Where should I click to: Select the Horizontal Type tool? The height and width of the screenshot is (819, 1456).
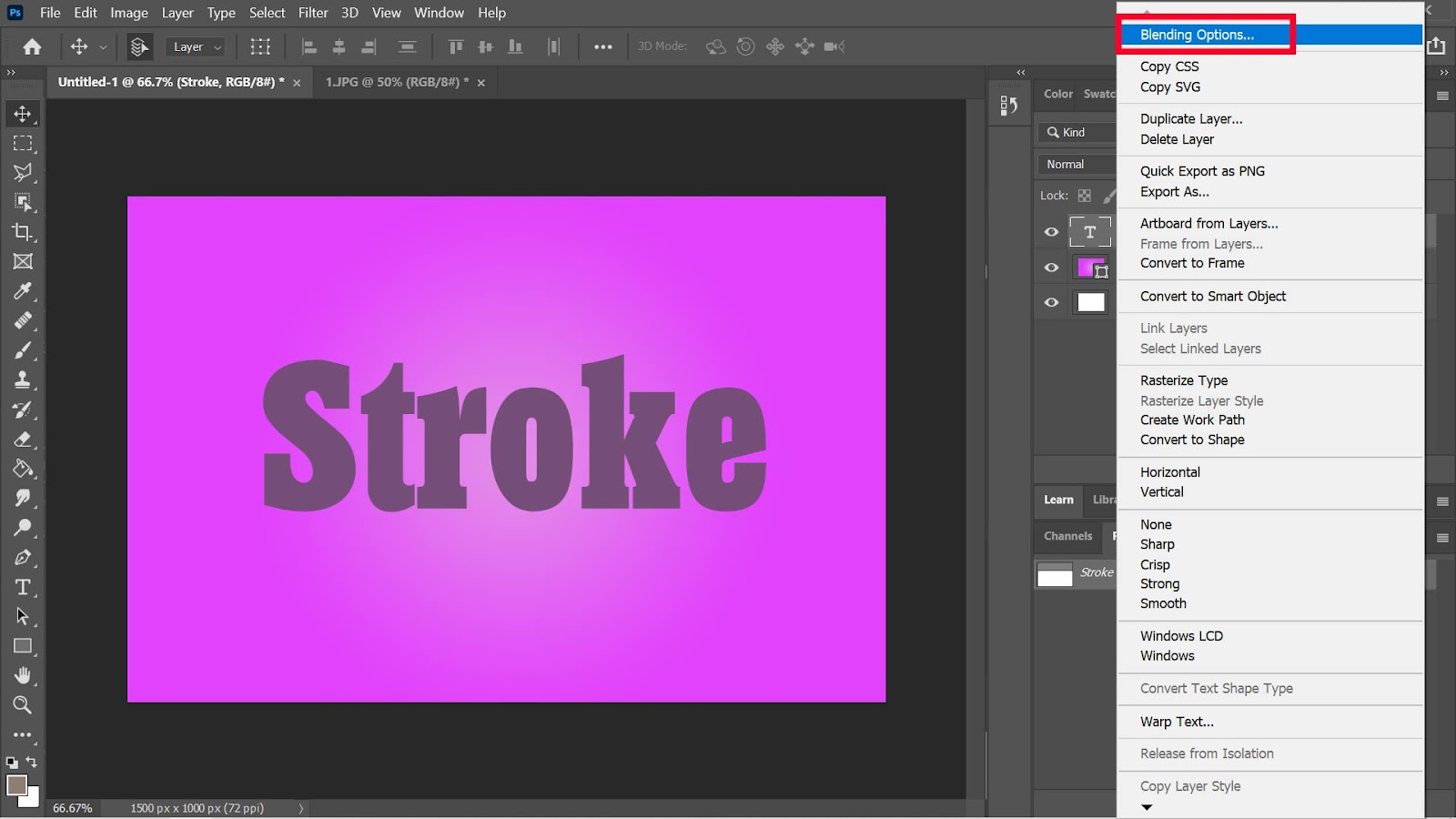pos(23,587)
